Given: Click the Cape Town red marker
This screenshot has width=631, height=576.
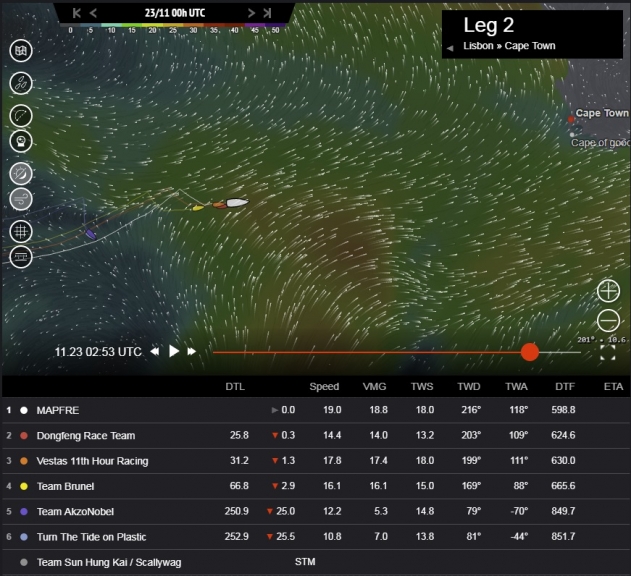Looking at the screenshot, I should pyautogui.click(x=571, y=119).
